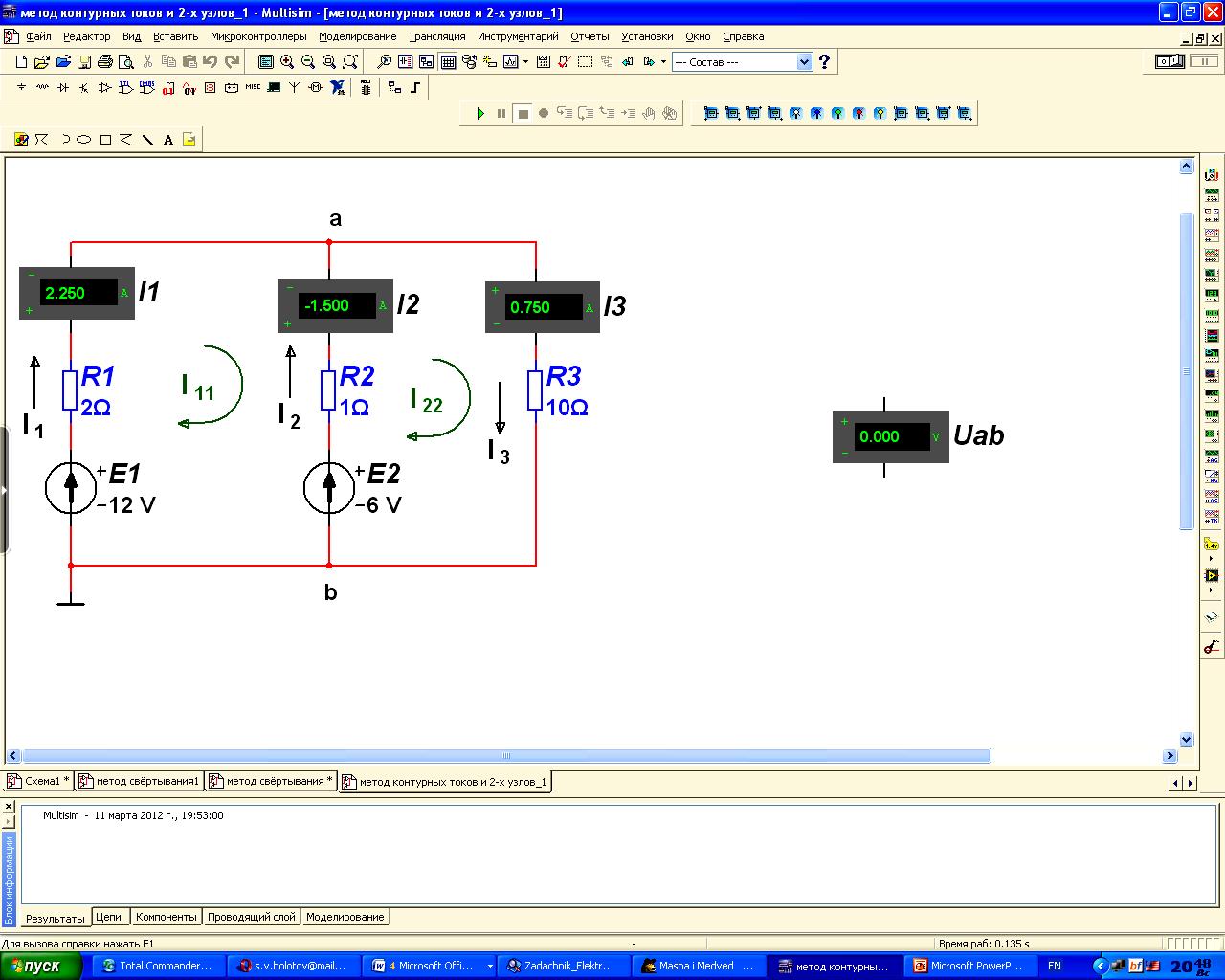1225x980 pixels.
Task: Select the text annotation tool (A)
Action: [168, 140]
